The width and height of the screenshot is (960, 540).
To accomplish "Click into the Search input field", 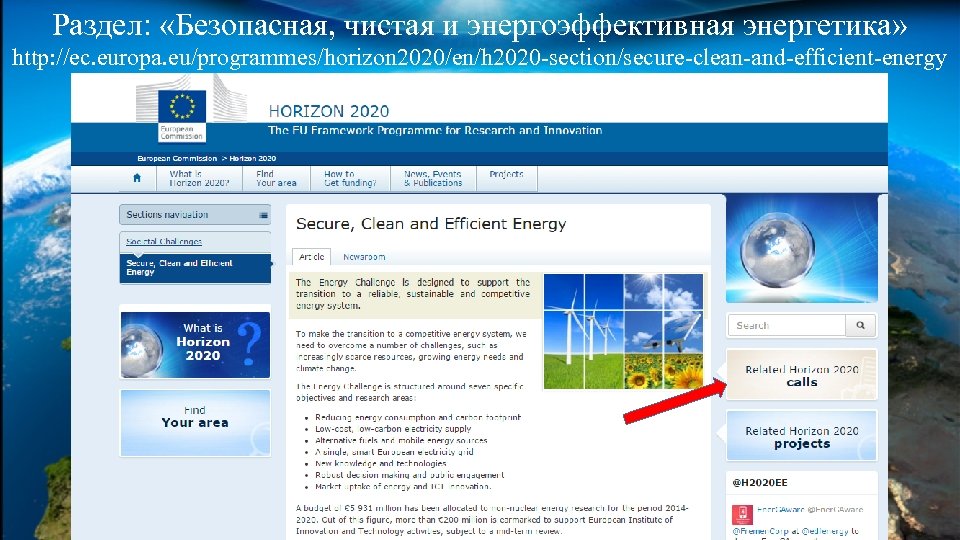I will [787, 325].
